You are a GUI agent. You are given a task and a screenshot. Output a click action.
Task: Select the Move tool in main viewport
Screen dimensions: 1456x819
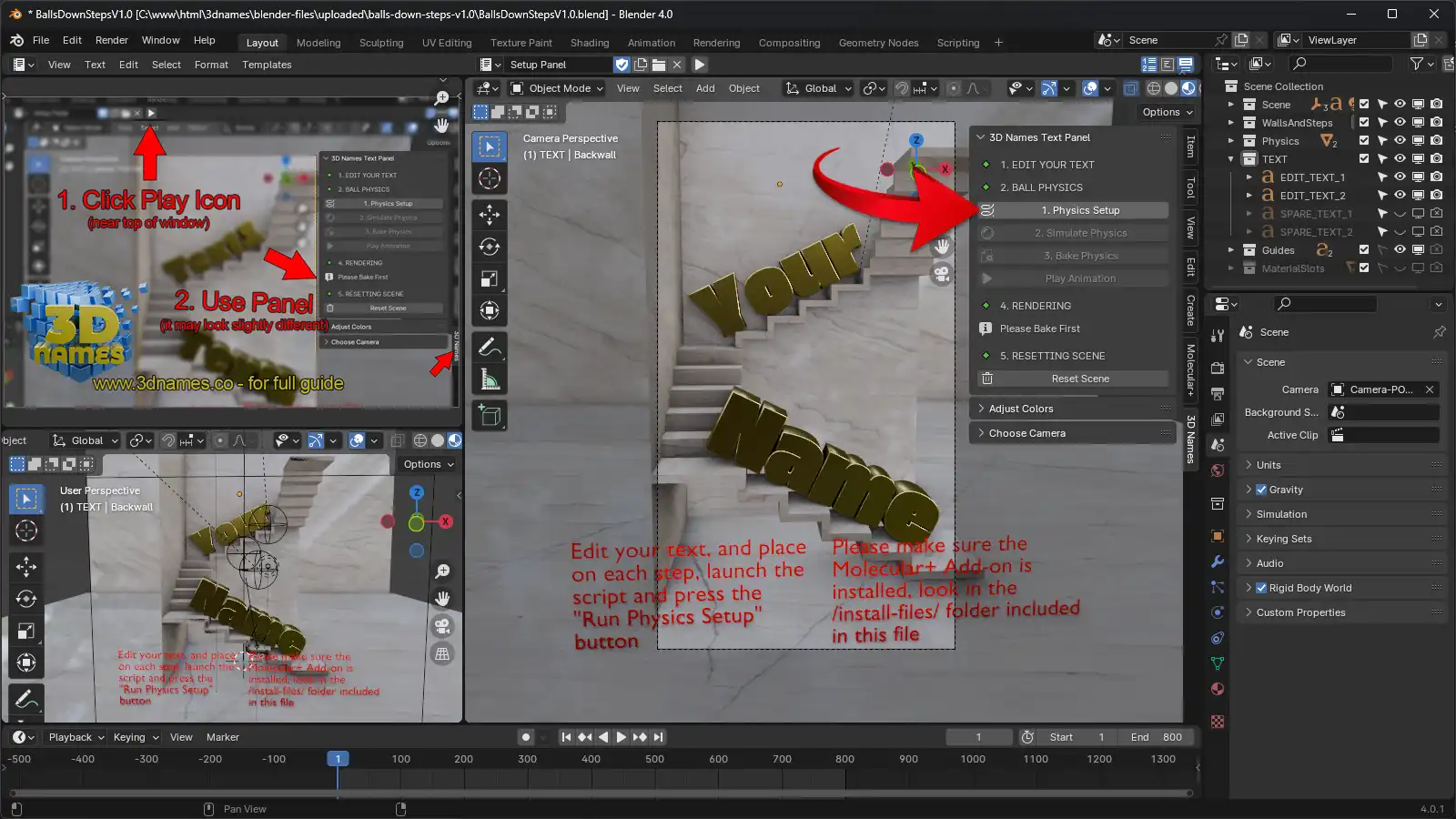click(490, 214)
